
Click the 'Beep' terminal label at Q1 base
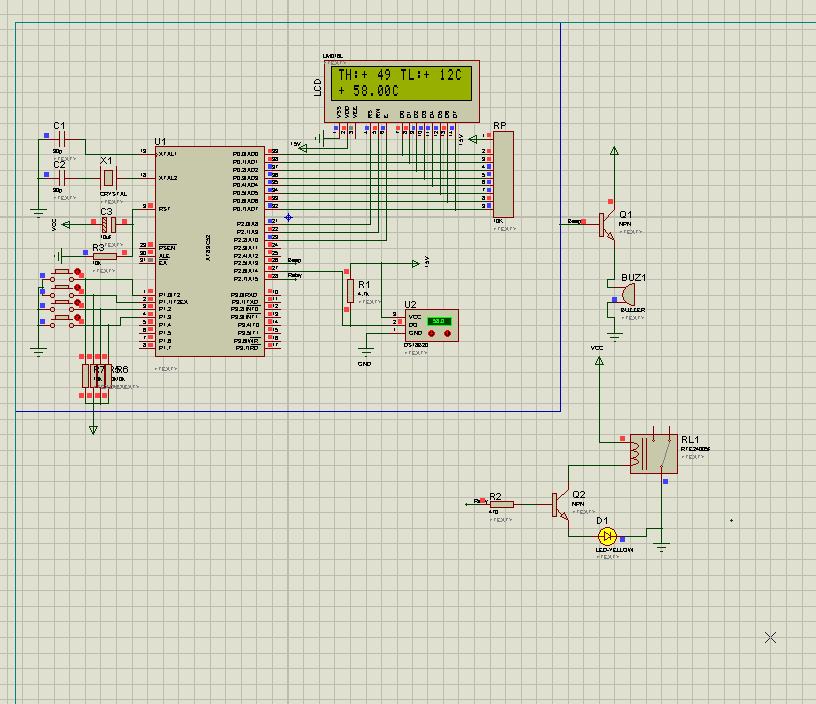(x=574, y=222)
